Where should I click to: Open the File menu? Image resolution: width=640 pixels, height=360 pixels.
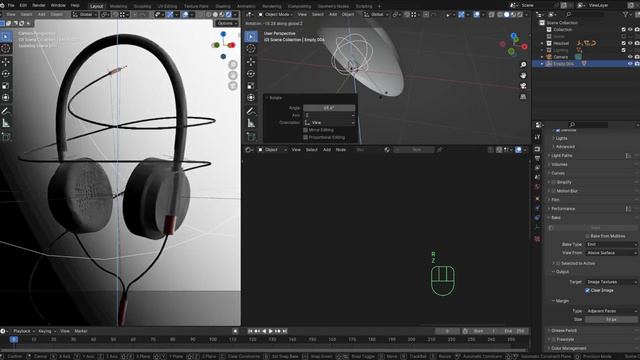(x=11, y=5)
